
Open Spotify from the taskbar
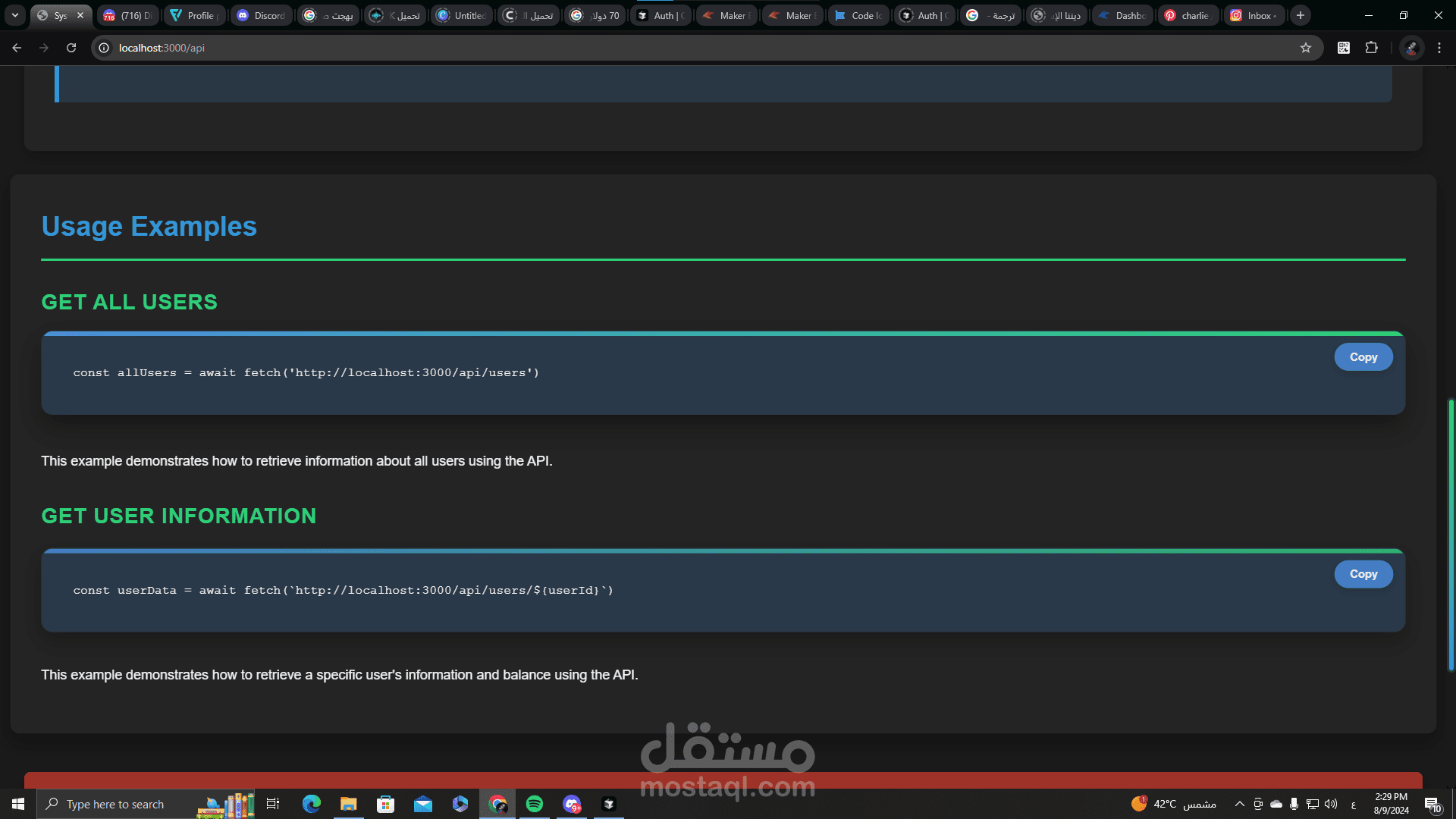click(535, 804)
